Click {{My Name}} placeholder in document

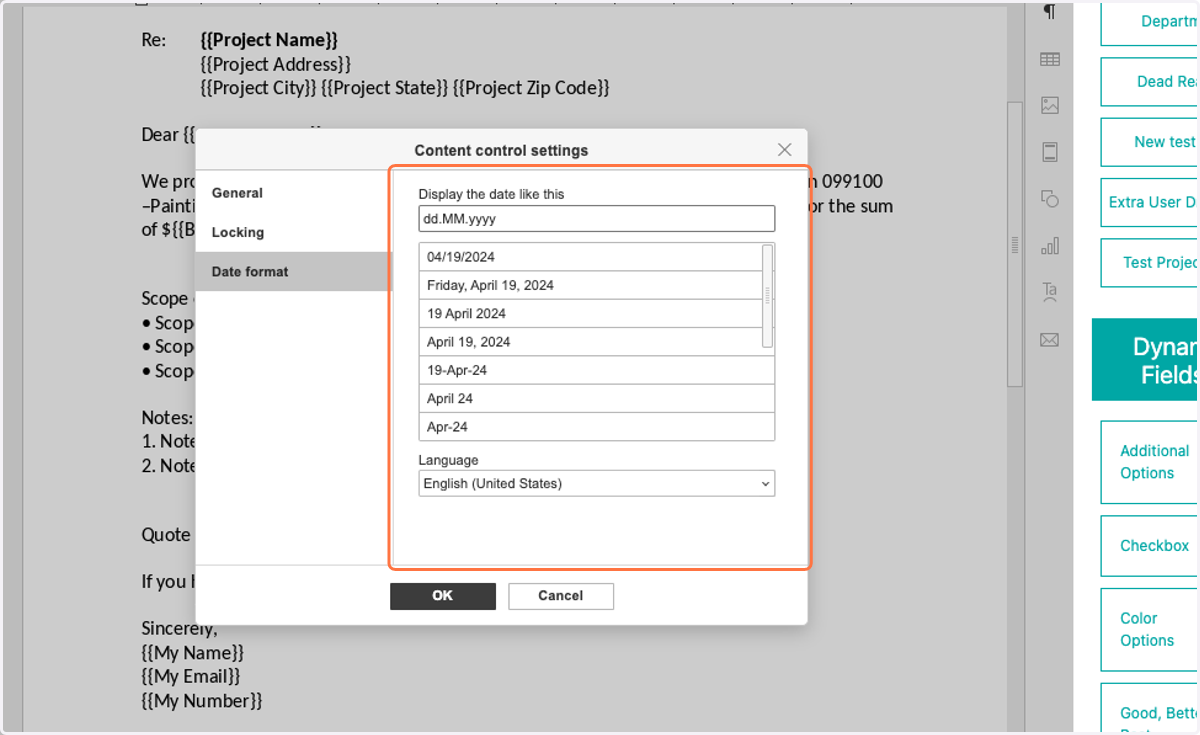[x=193, y=653]
